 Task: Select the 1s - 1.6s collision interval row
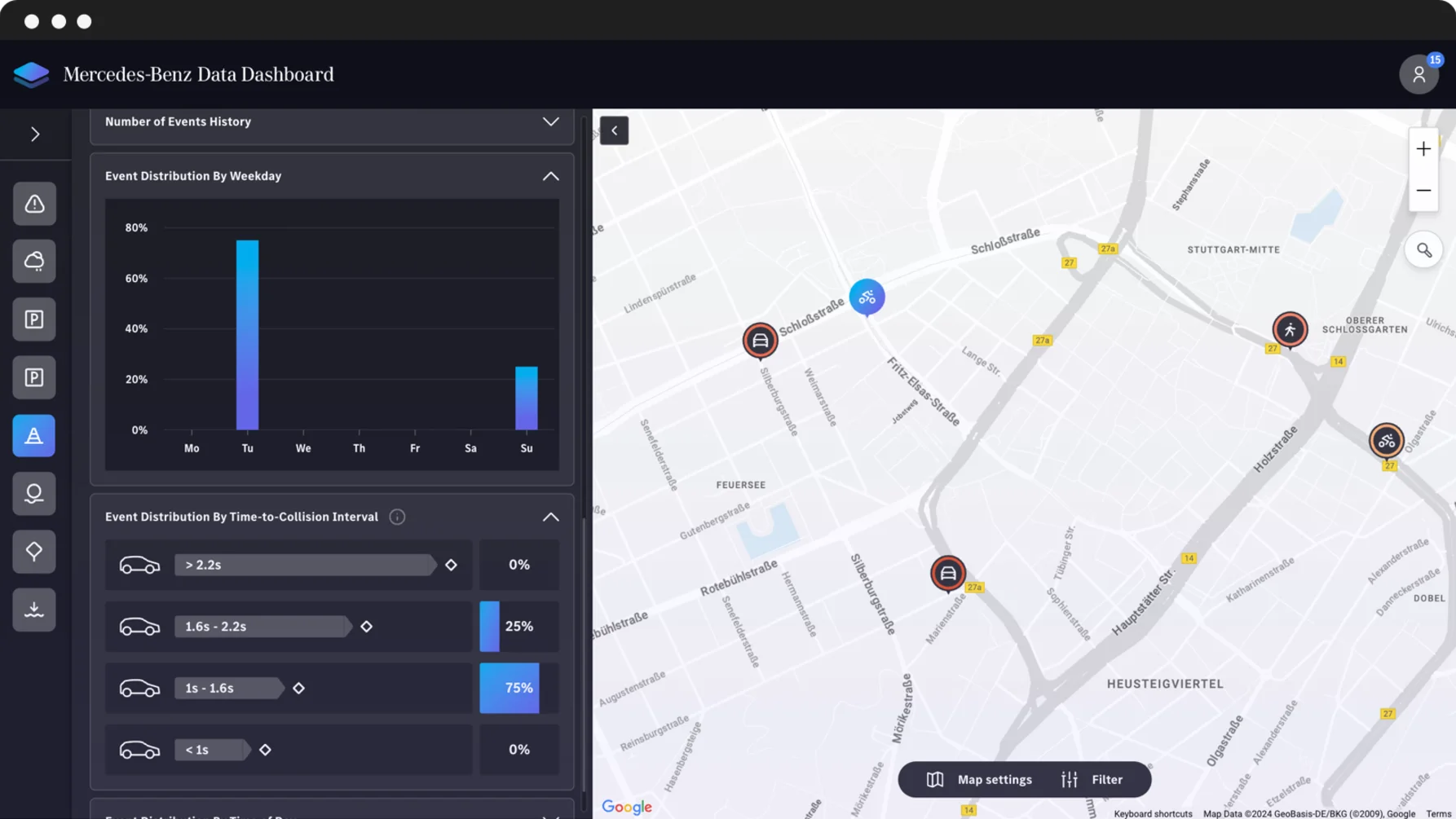[289, 688]
